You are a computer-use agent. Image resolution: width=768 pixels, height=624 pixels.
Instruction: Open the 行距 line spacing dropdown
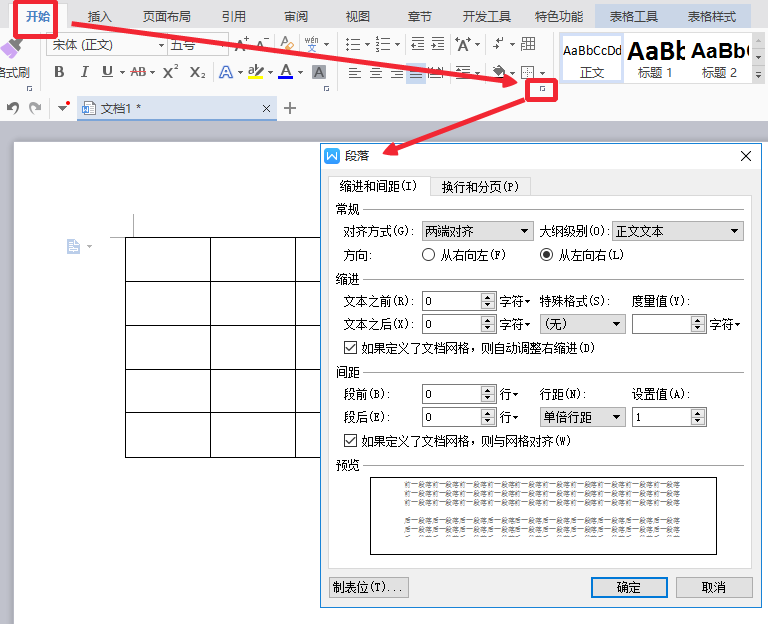click(582, 417)
